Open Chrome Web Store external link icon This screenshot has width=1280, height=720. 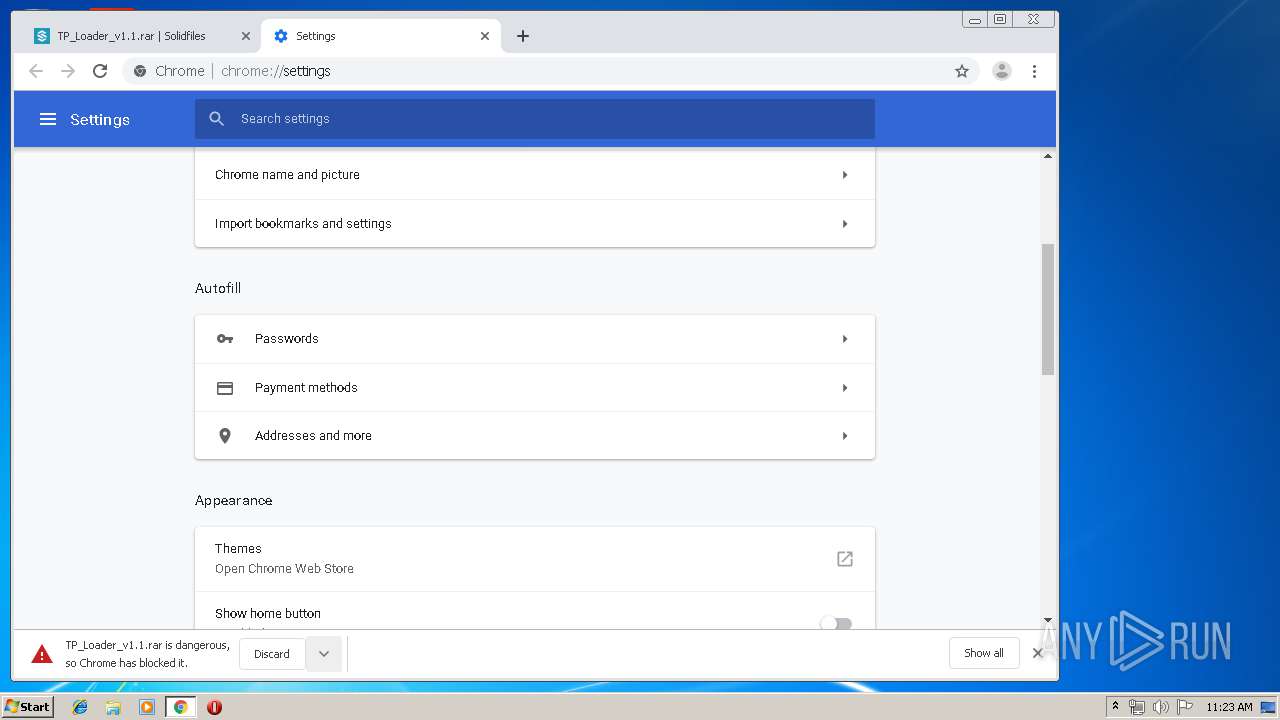point(845,559)
